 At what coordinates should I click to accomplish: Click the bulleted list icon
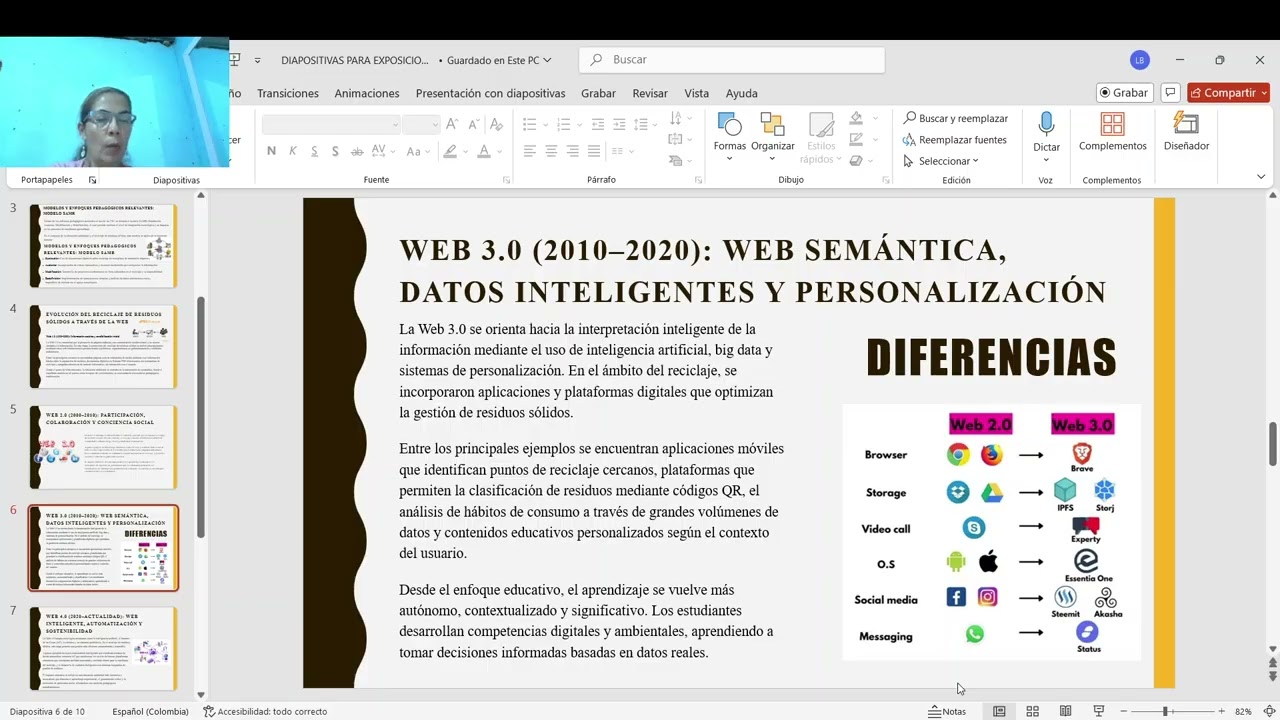tap(530, 124)
